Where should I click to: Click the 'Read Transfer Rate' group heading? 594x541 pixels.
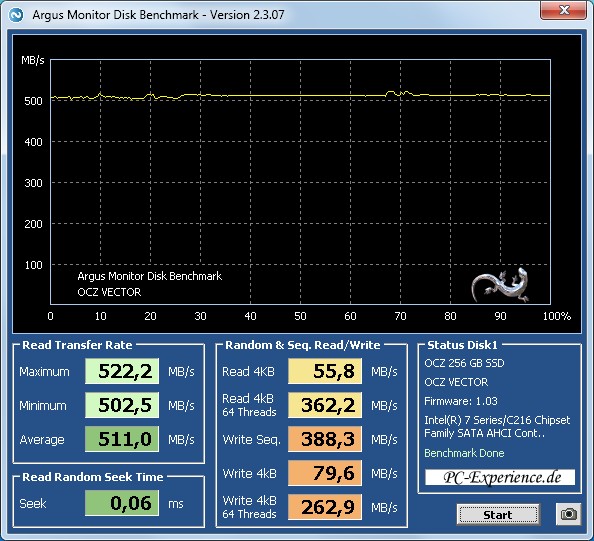pos(77,345)
